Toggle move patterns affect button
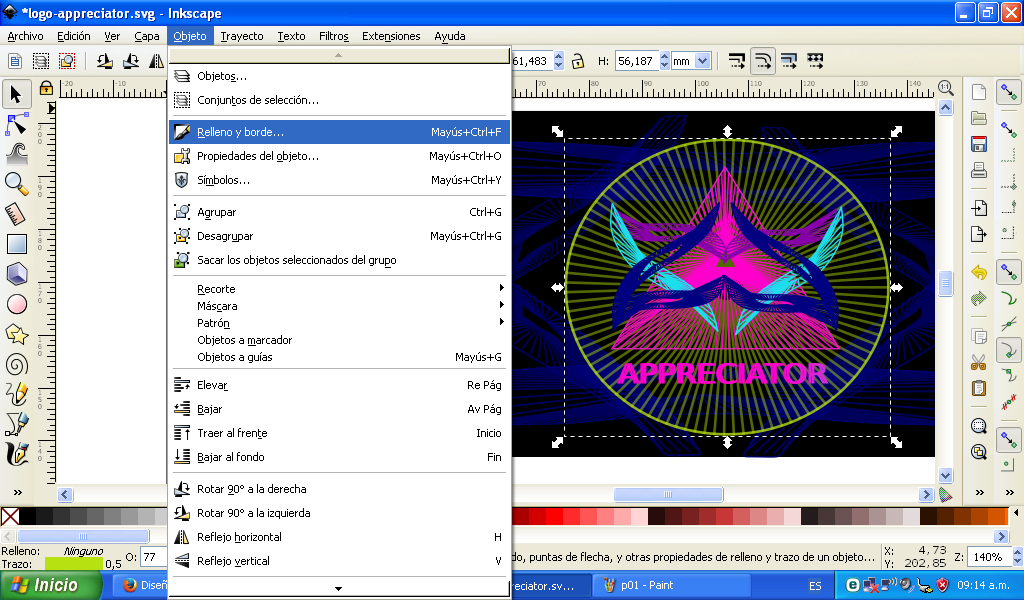The height and width of the screenshot is (600, 1024). click(x=815, y=61)
